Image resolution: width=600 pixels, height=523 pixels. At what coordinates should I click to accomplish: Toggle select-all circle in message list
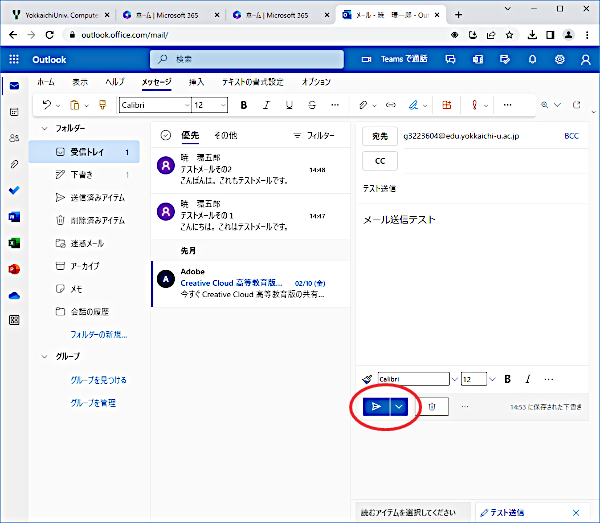pos(166,135)
